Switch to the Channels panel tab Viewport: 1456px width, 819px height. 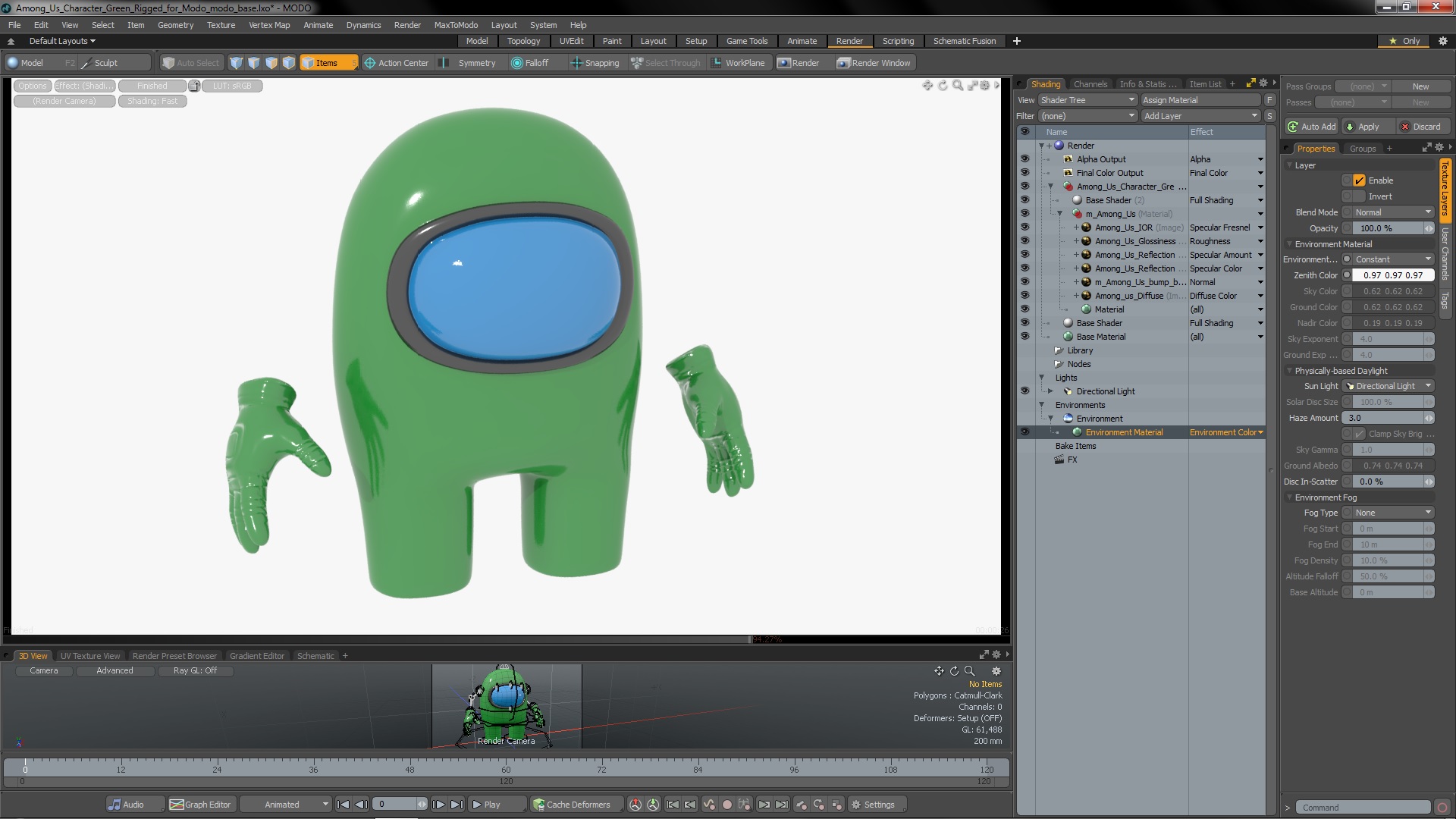(1090, 84)
